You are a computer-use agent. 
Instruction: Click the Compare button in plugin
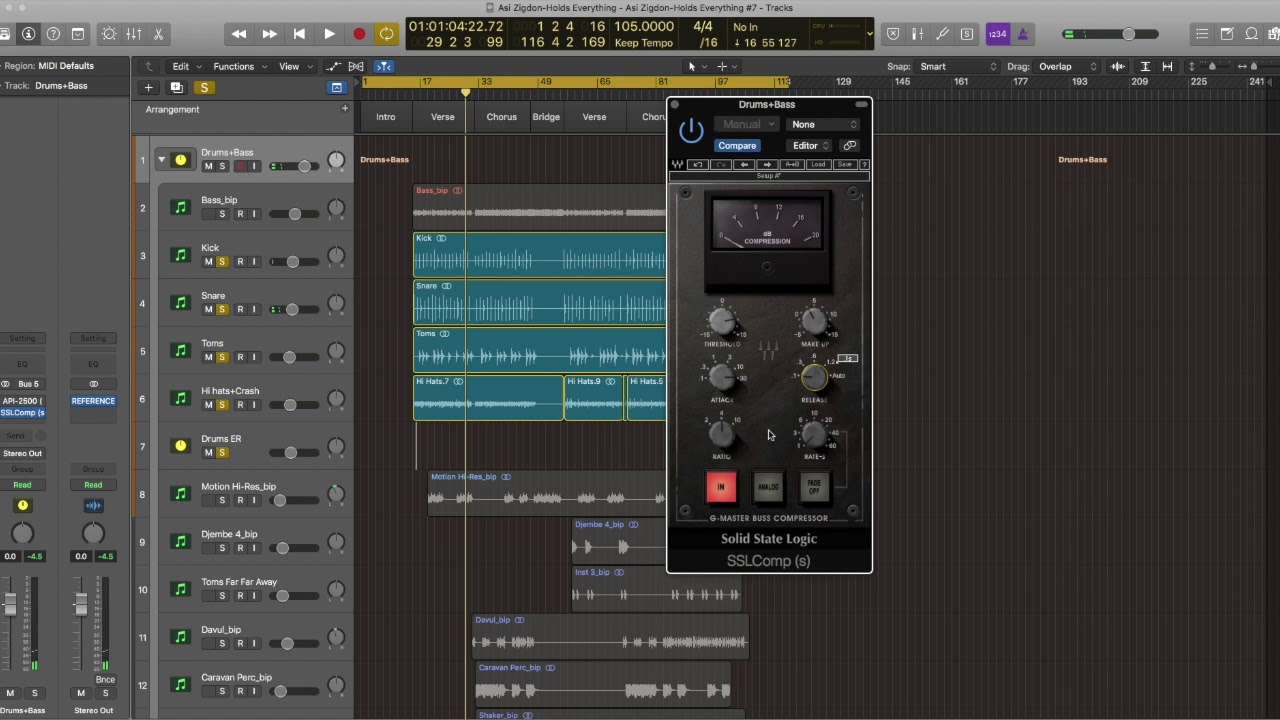tap(737, 146)
